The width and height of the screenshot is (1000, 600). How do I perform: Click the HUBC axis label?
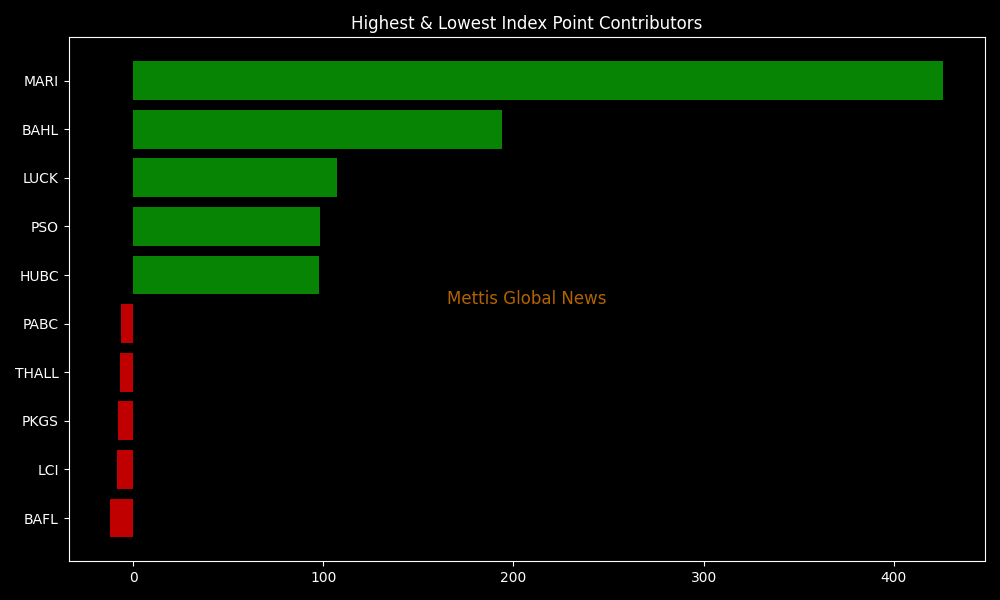point(39,276)
